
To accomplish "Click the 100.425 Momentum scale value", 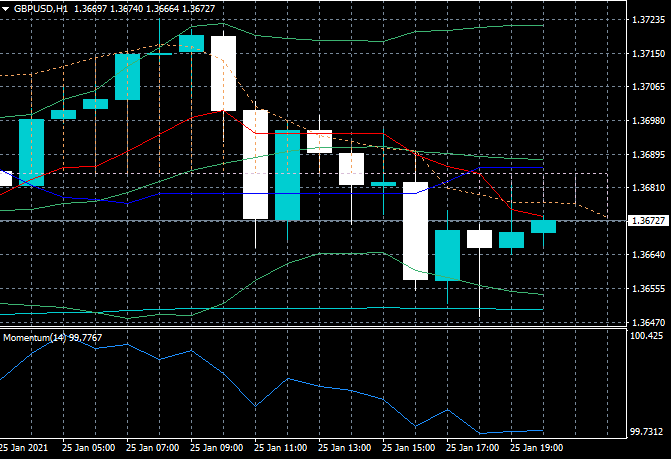I will pyautogui.click(x=647, y=336).
